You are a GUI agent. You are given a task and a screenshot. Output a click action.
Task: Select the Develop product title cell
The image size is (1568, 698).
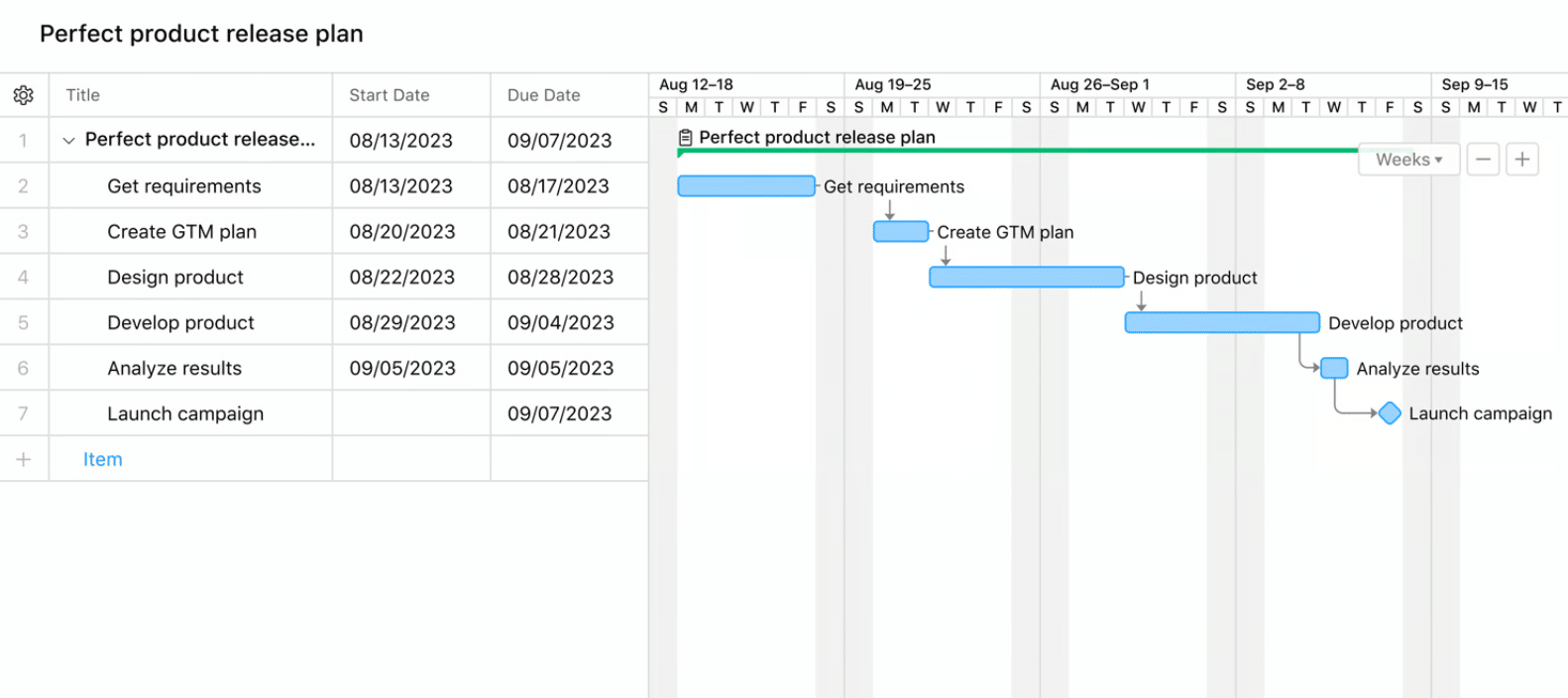pyautogui.click(x=191, y=323)
